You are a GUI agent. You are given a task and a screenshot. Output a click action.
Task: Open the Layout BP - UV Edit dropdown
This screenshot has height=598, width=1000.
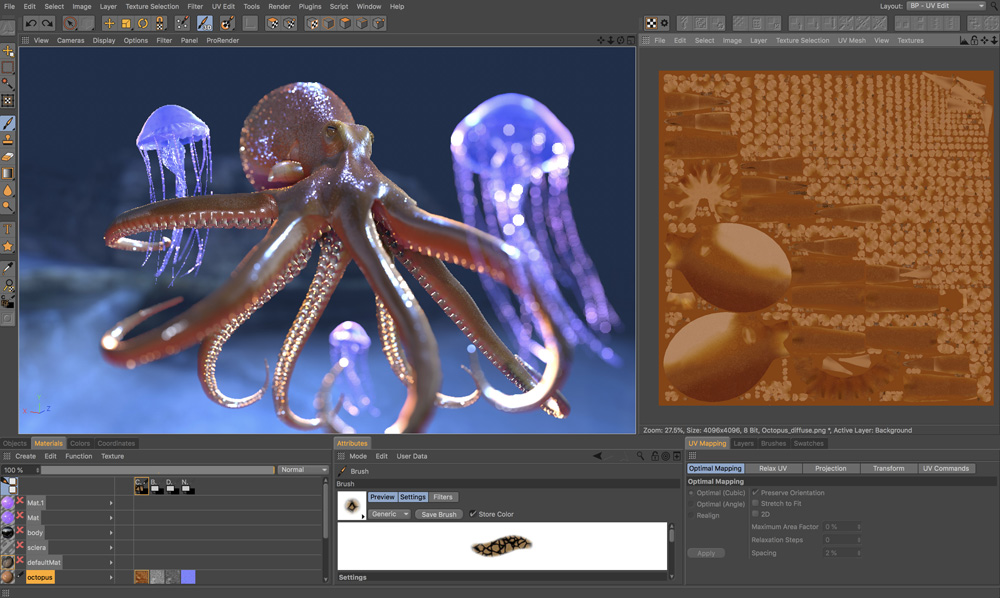pyautogui.click(x=946, y=6)
